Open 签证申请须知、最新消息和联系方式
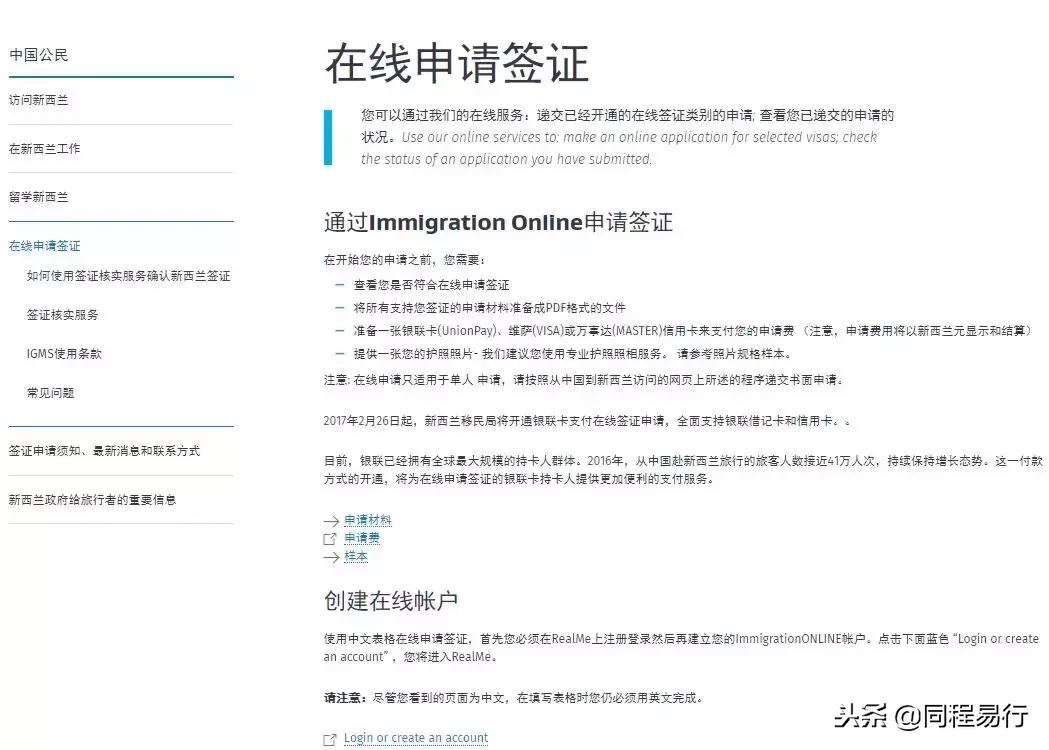1049x750 pixels. (103, 450)
